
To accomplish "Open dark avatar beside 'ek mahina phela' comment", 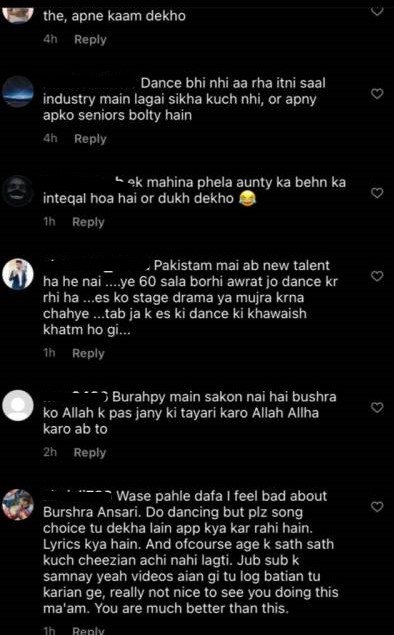I will (18, 191).
